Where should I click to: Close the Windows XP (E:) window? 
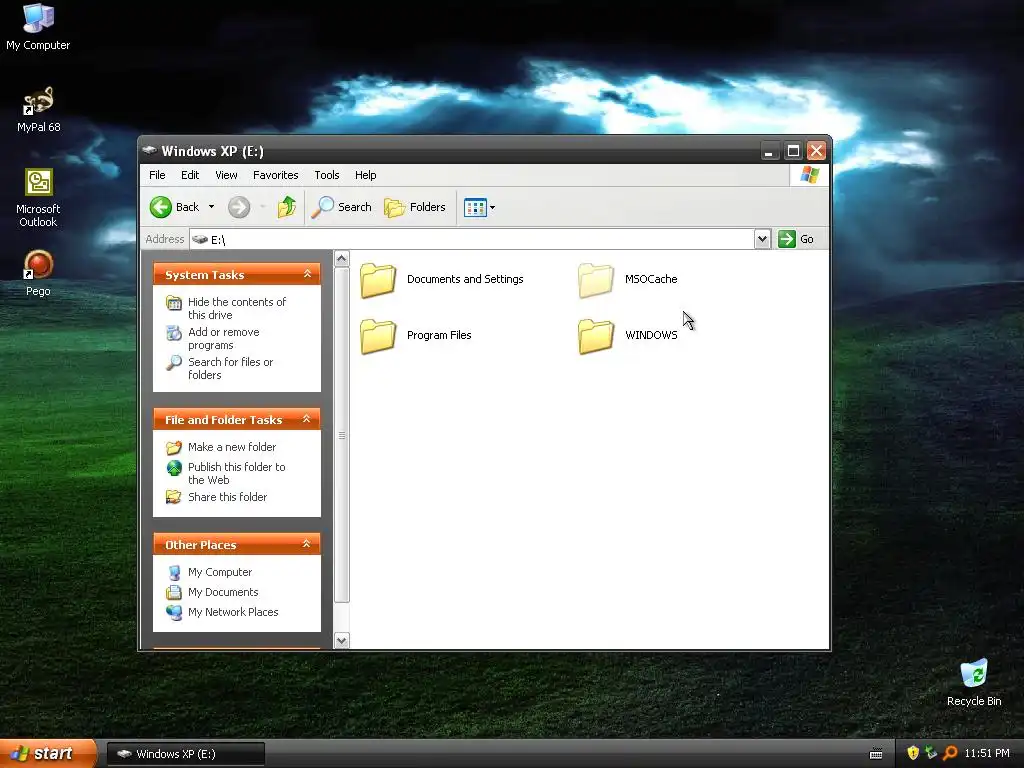click(816, 152)
